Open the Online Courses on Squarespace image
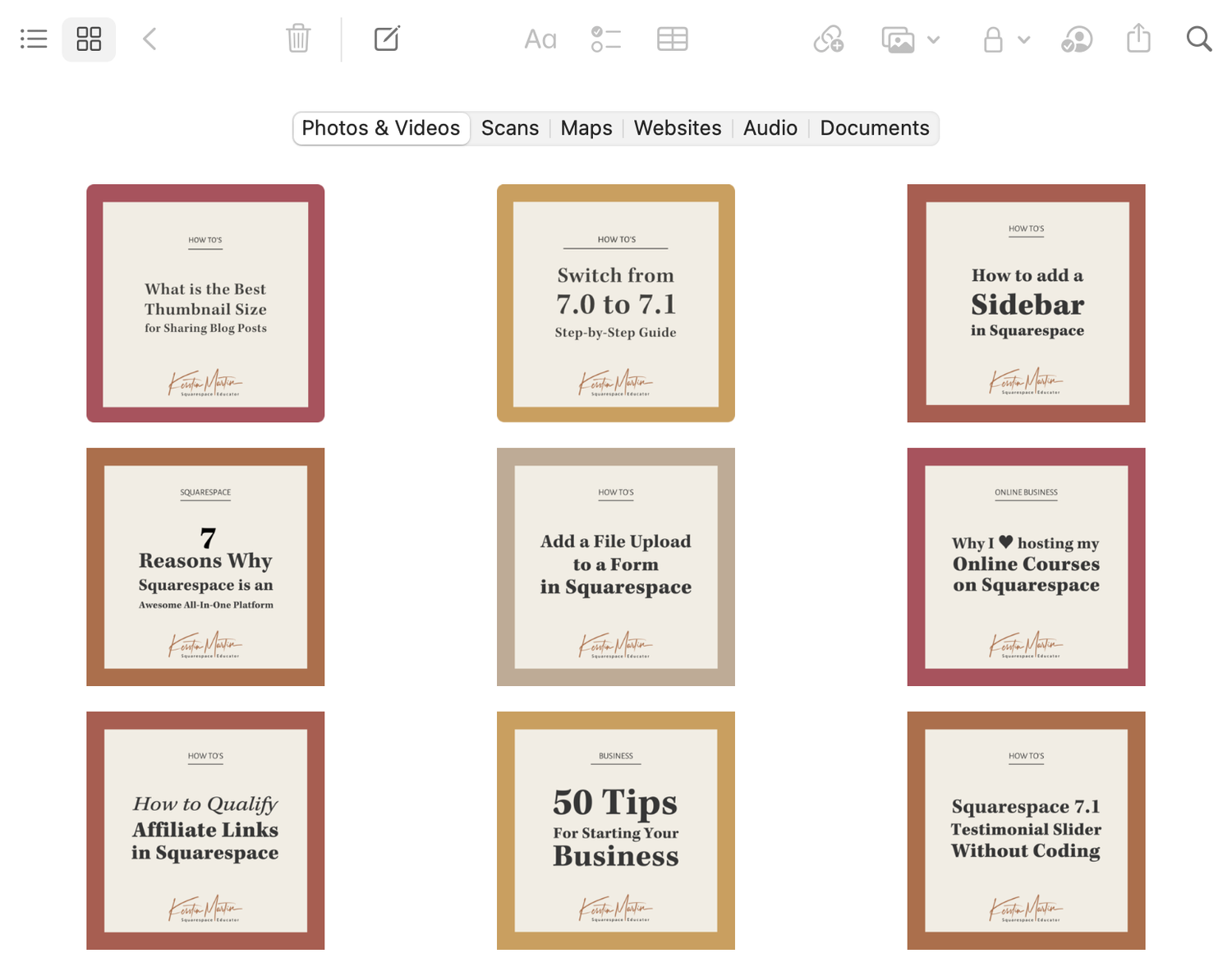Image resolution: width=1232 pixels, height=972 pixels. [1027, 567]
